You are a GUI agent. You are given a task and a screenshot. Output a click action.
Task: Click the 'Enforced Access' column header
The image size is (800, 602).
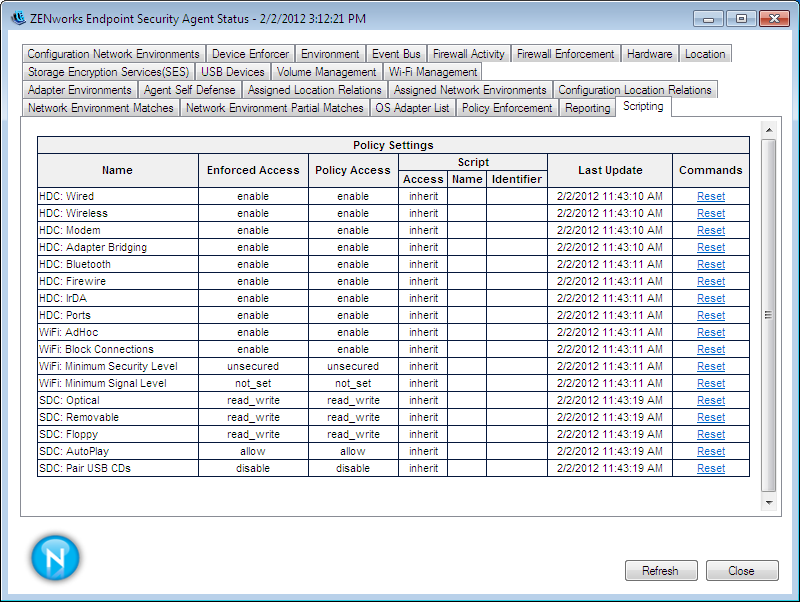[253, 170]
